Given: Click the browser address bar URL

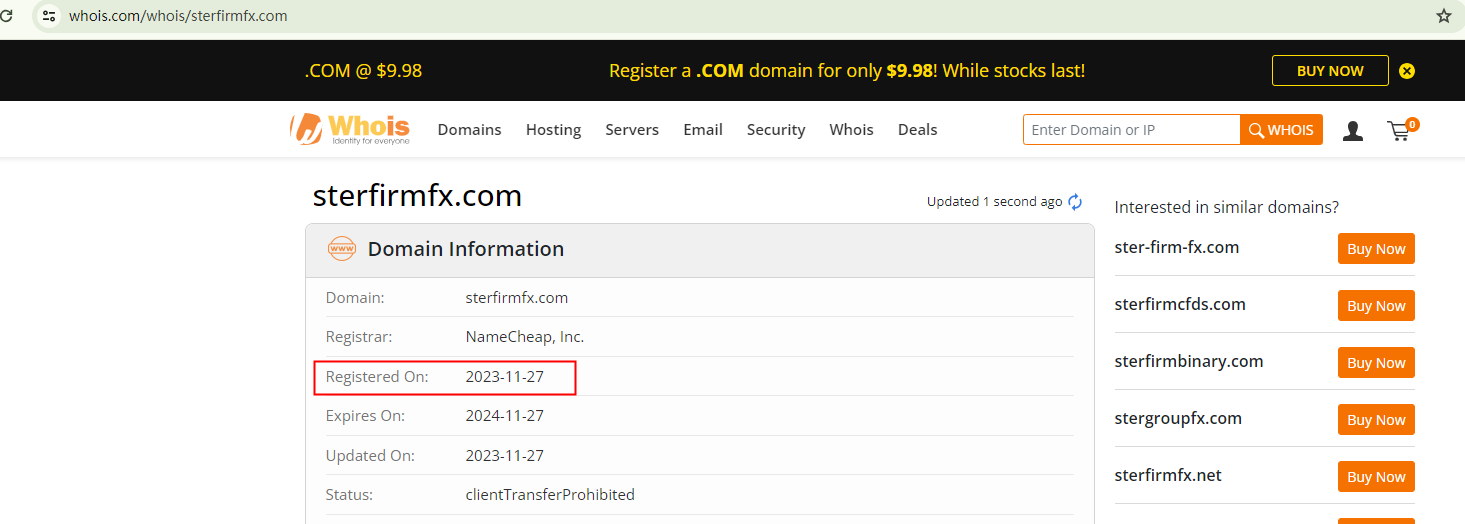Looking at the screenshot, I should [178, 16].
